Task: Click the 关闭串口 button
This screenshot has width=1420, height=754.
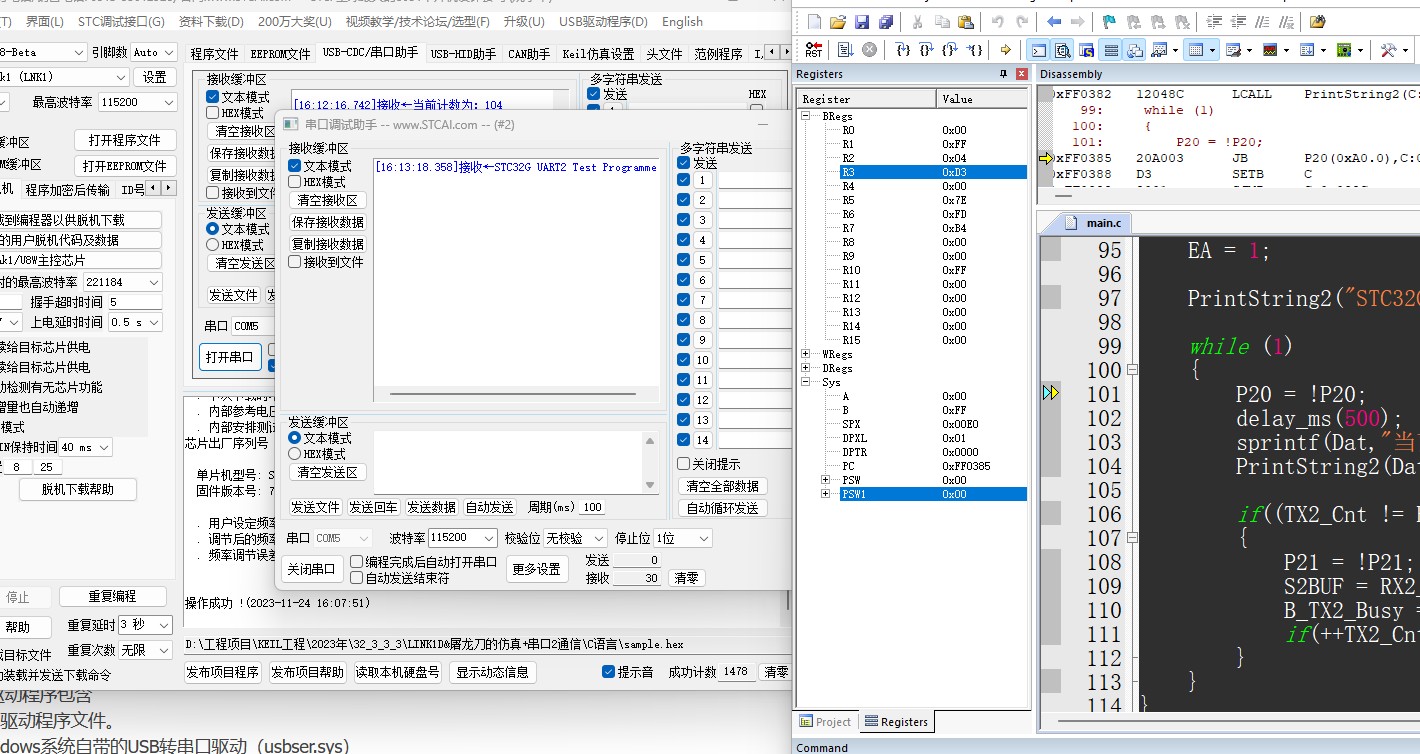Action: click(x=311, y=569)
